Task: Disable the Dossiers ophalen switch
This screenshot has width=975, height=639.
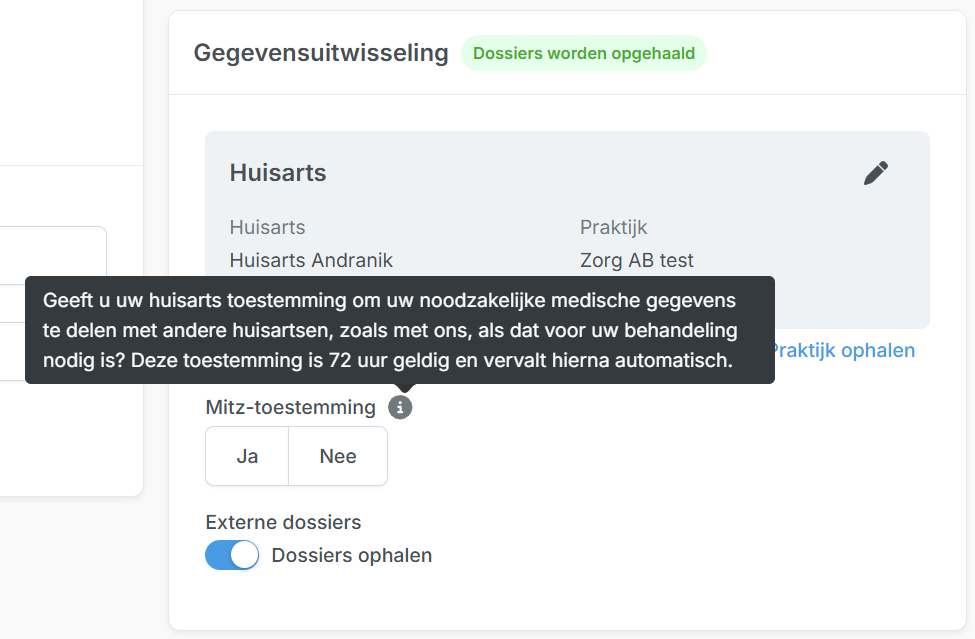Action: (232, 555)
